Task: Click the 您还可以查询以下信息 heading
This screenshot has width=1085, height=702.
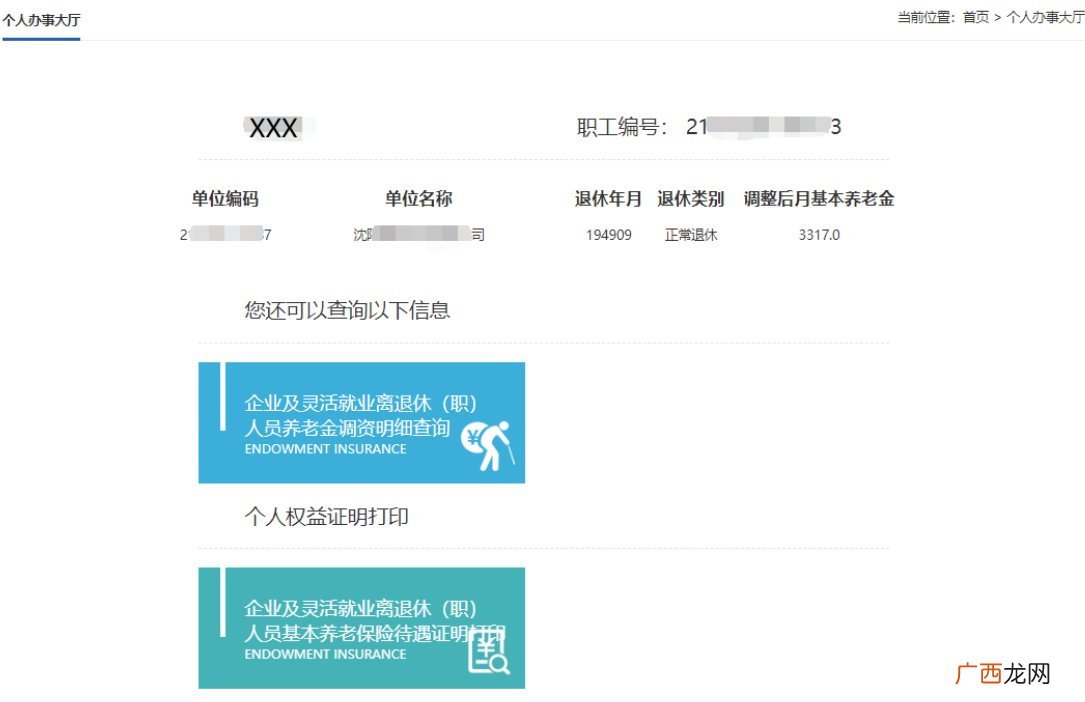Action: coord(347,310)
